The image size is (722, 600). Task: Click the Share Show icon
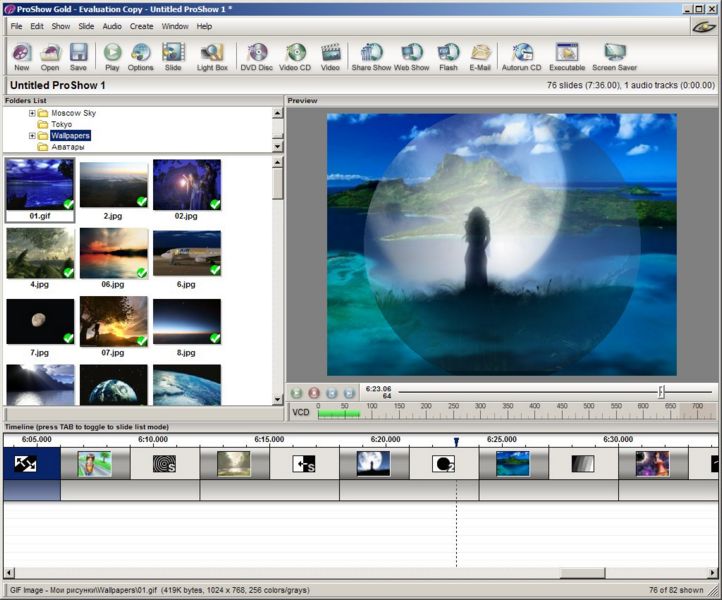pos(371,57)
